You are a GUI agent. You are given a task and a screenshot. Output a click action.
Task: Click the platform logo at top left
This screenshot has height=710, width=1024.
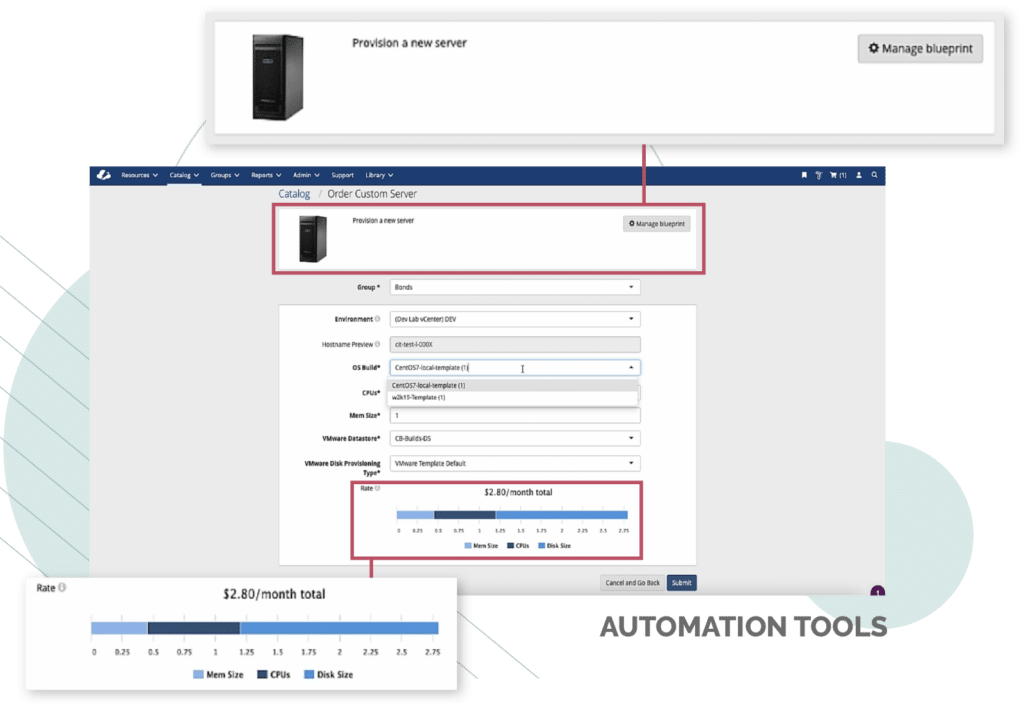[104, 175]
